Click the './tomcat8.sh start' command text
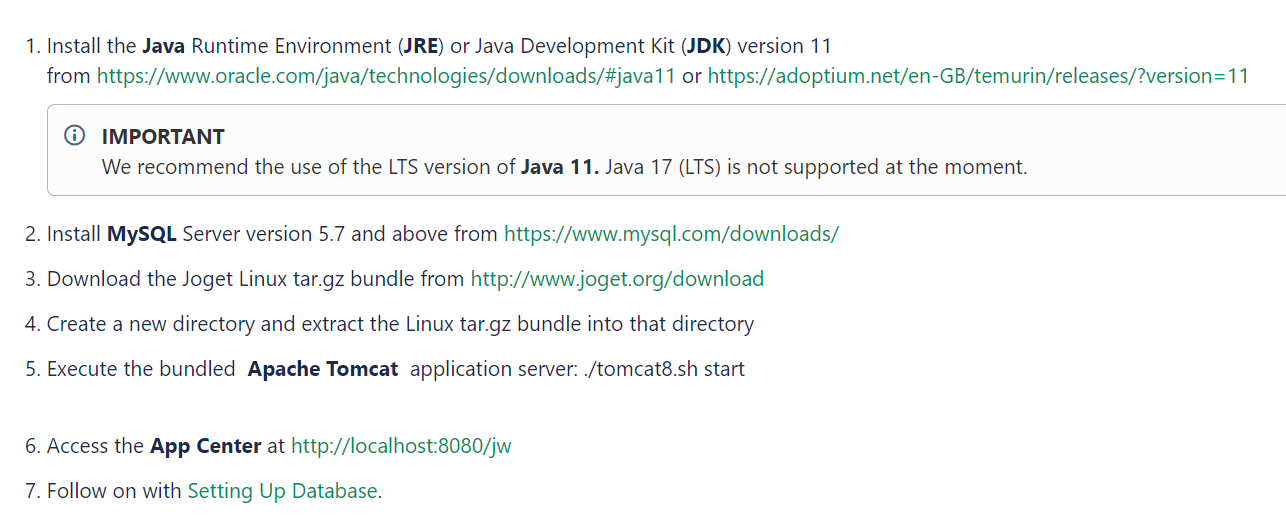 coord(664,369)
